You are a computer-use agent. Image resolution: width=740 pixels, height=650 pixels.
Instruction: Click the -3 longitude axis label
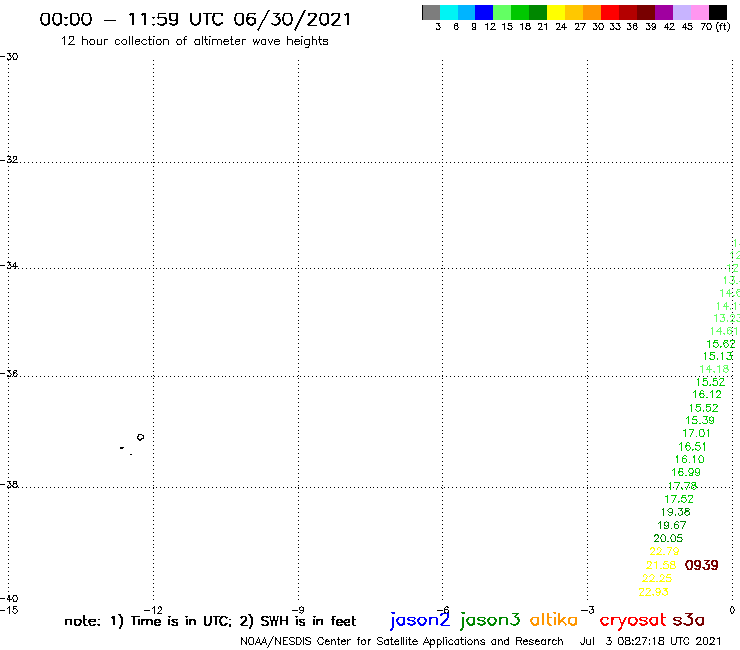588,610
